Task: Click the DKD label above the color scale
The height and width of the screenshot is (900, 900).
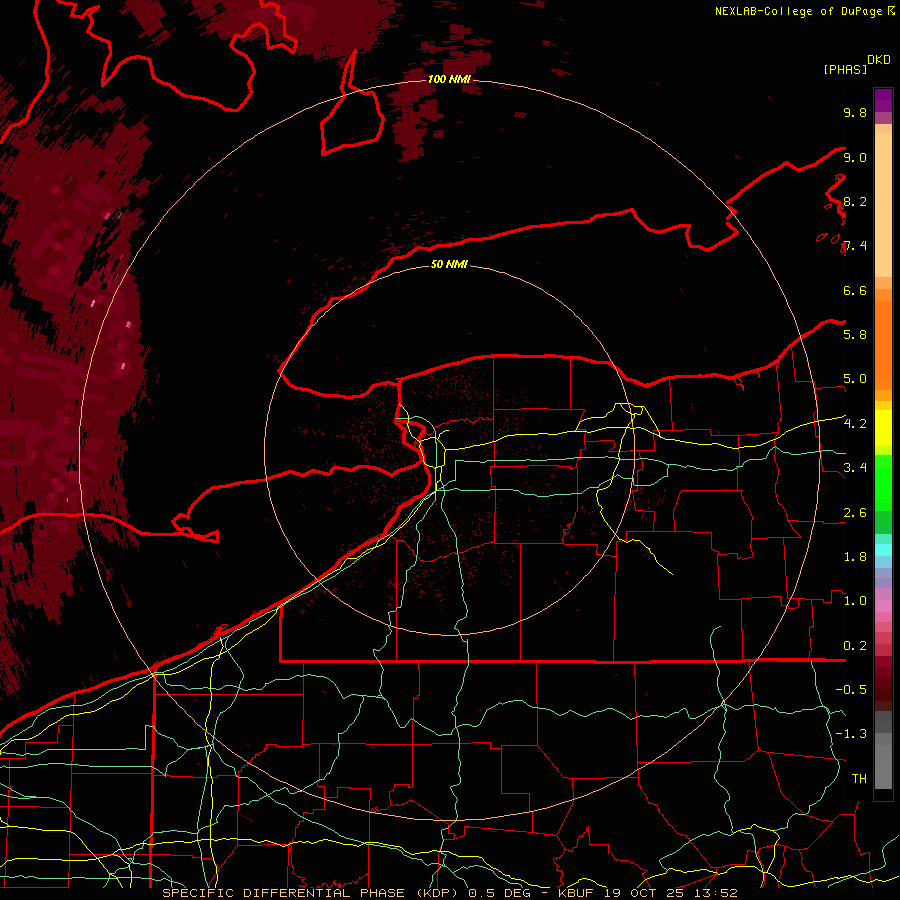Action: coord(879,60)
